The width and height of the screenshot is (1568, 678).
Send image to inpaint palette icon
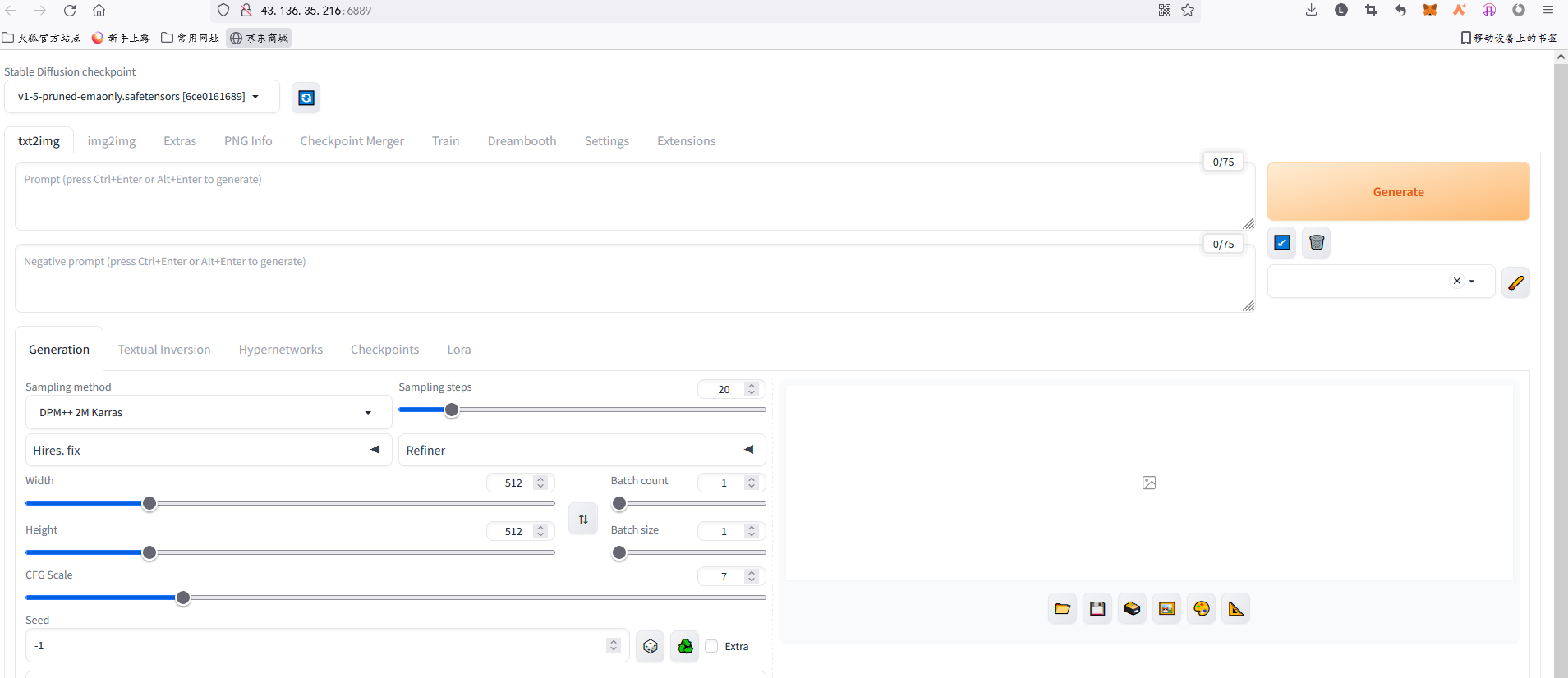point(1202,609)
